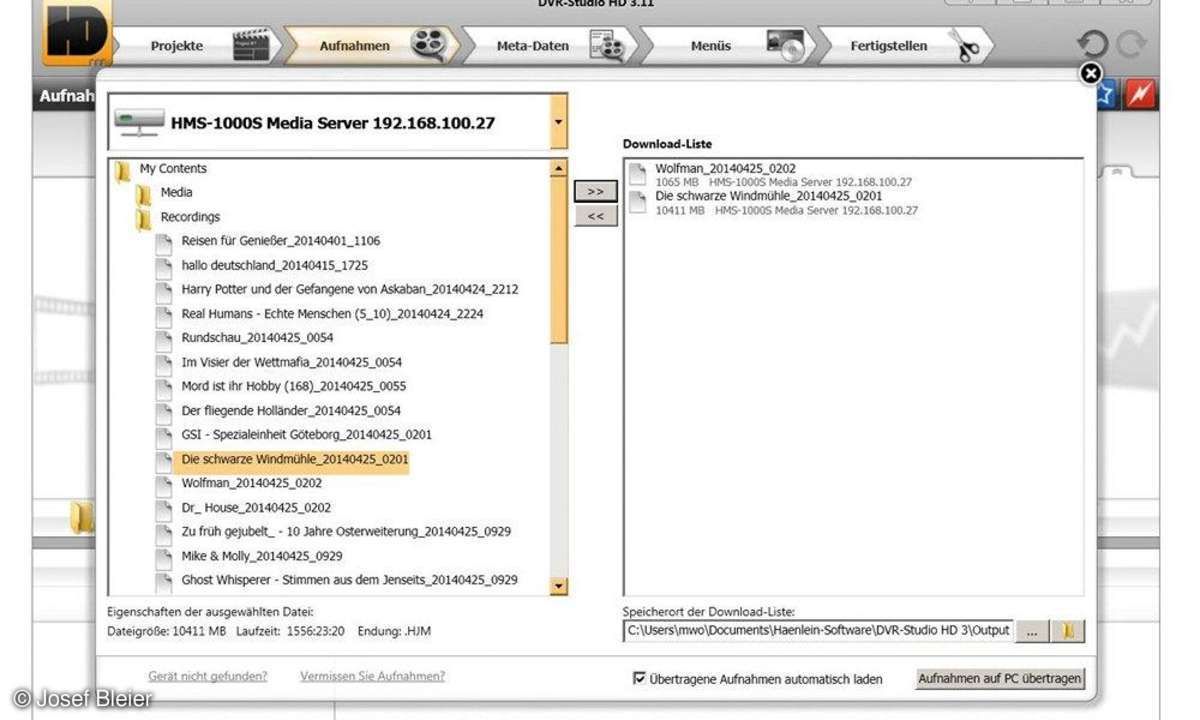Select Der fliegende Holländer recording
This screenshot has width=1200, height=720.
pos(291,410)
